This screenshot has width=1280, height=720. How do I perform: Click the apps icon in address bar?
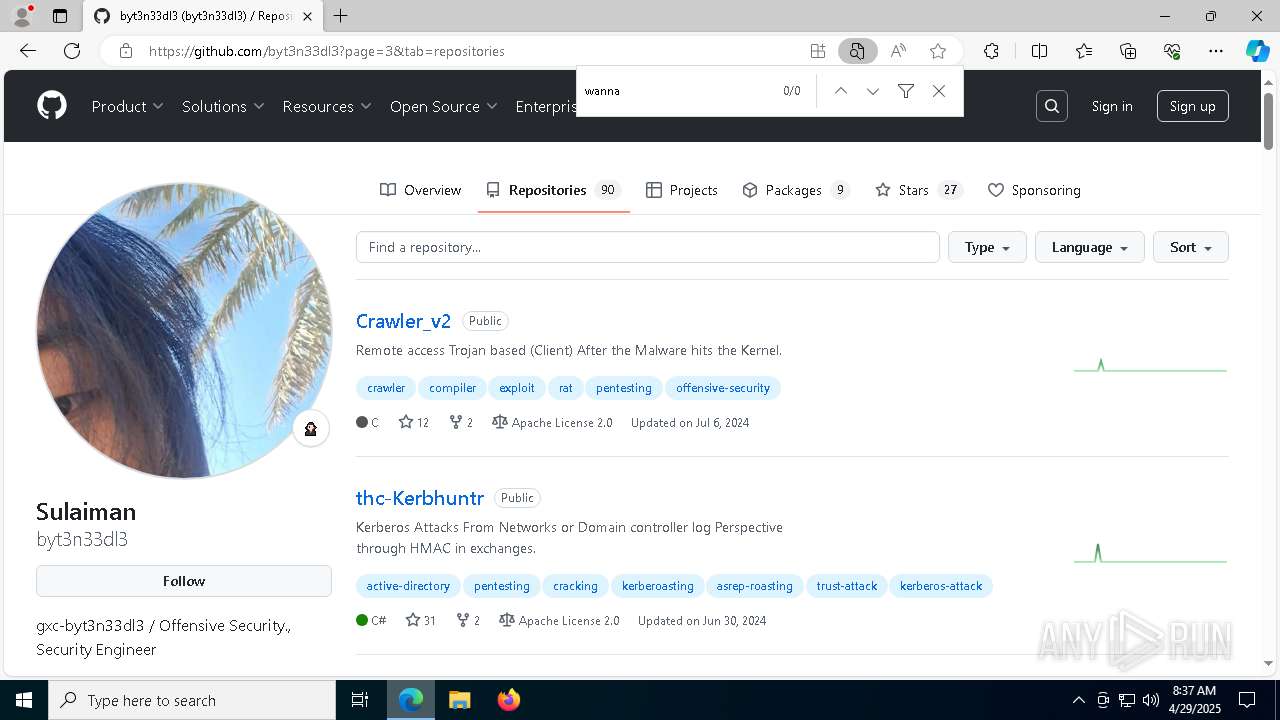818,51
